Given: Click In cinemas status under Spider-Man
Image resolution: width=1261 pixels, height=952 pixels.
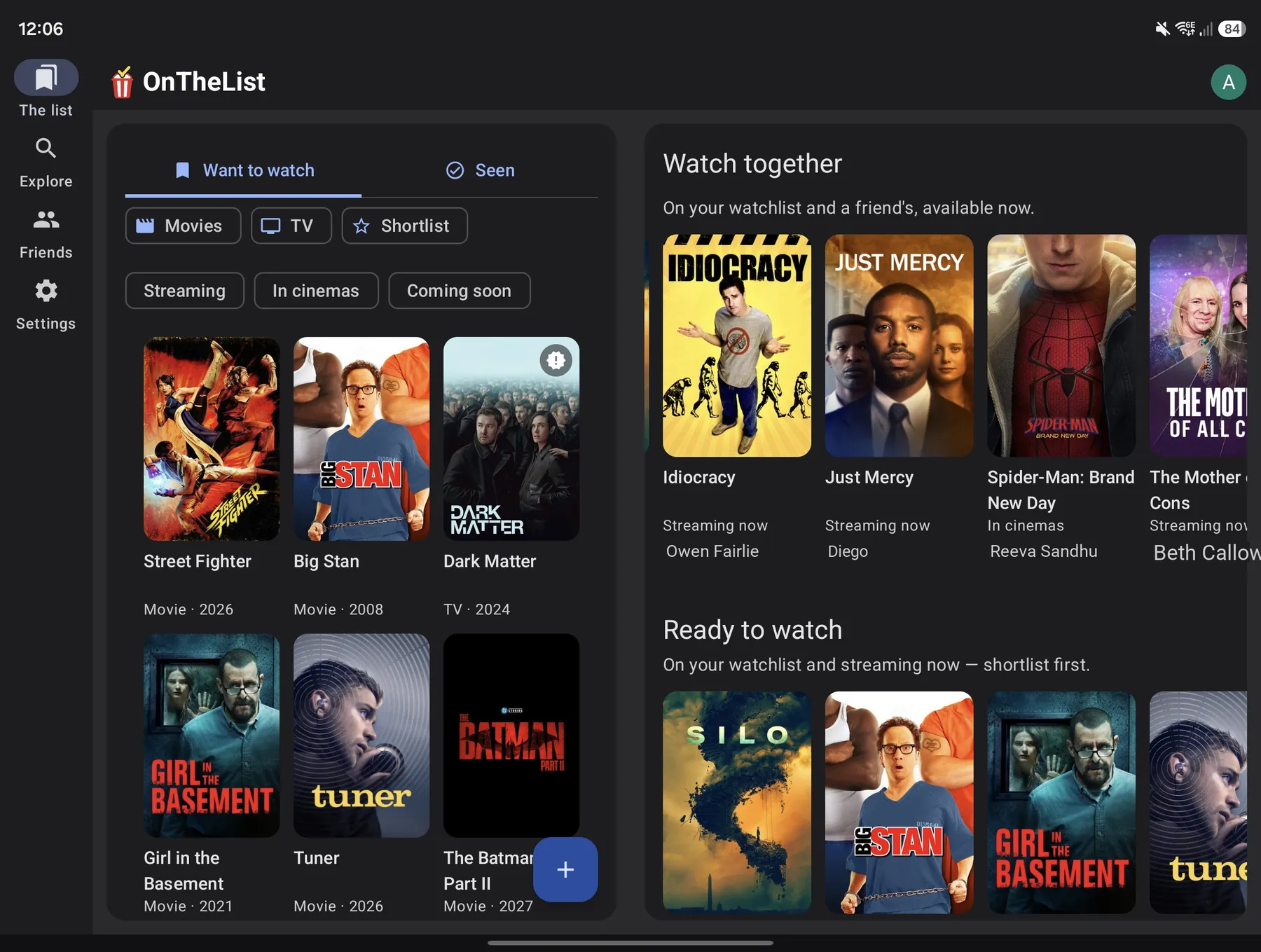Looking at the screenshot, I should pos(1025,525).
